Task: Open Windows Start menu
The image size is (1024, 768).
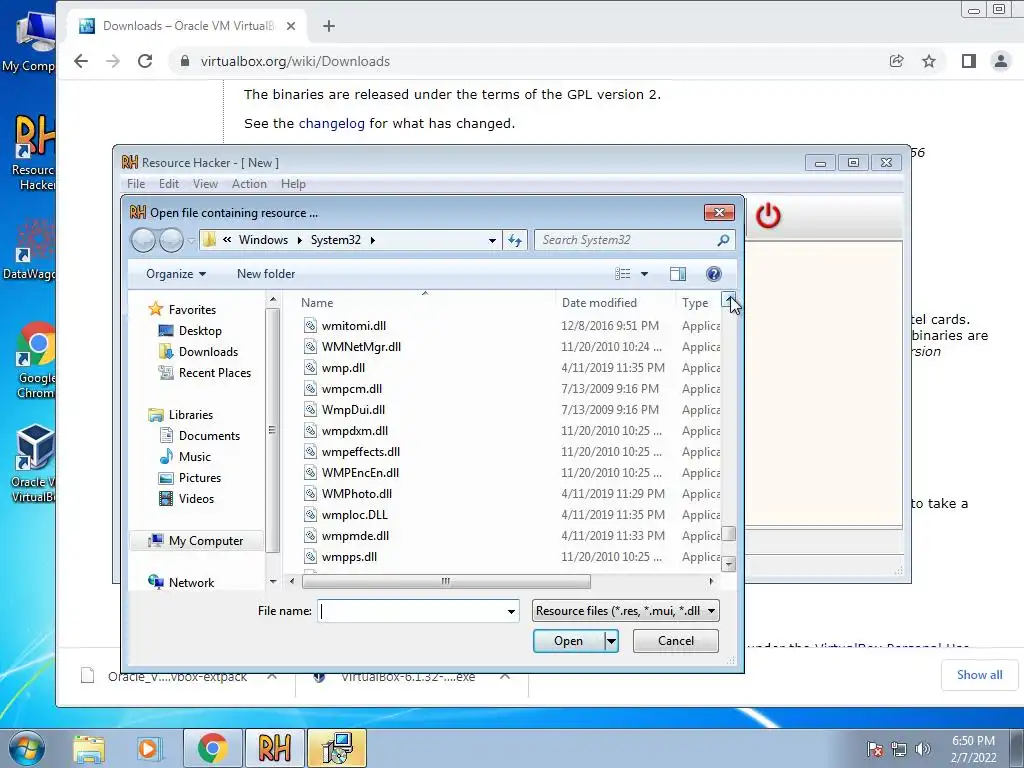Action: tap(25, 748)
